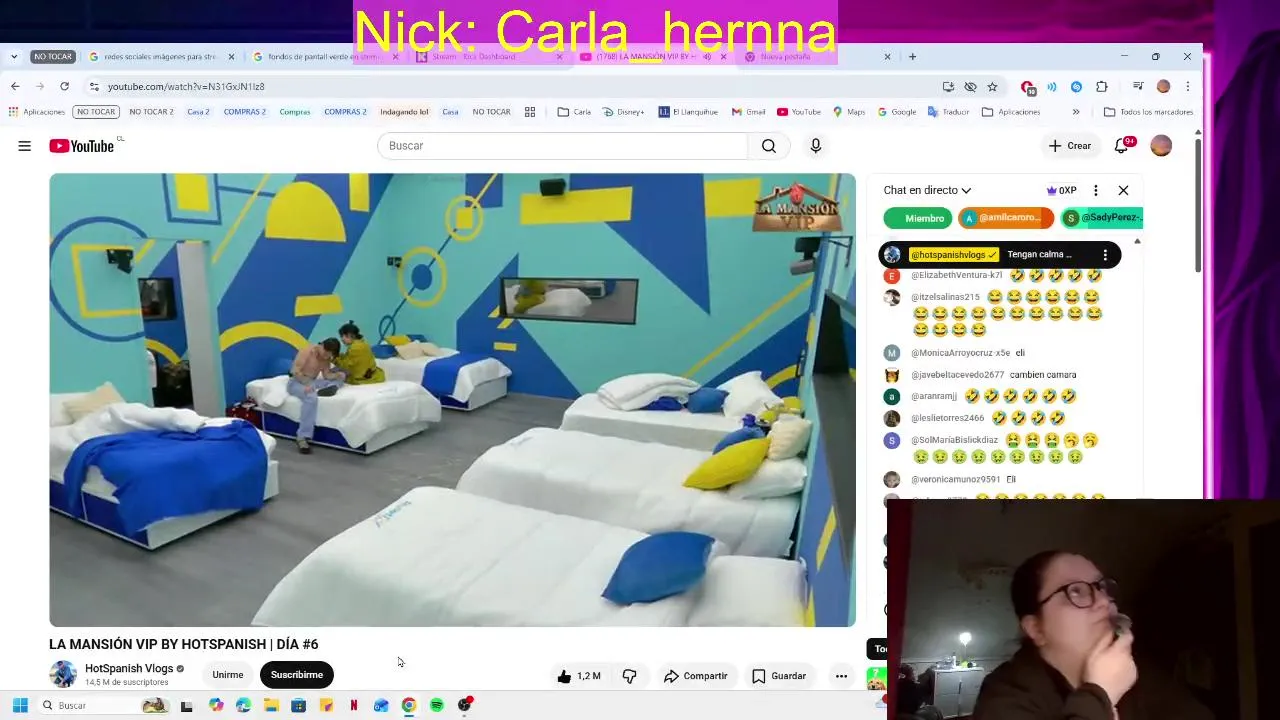Image resolution: width=1280 pixels, height=720 pixels.
Task: Open the Windows Start menu
Action: pos(19,705)
